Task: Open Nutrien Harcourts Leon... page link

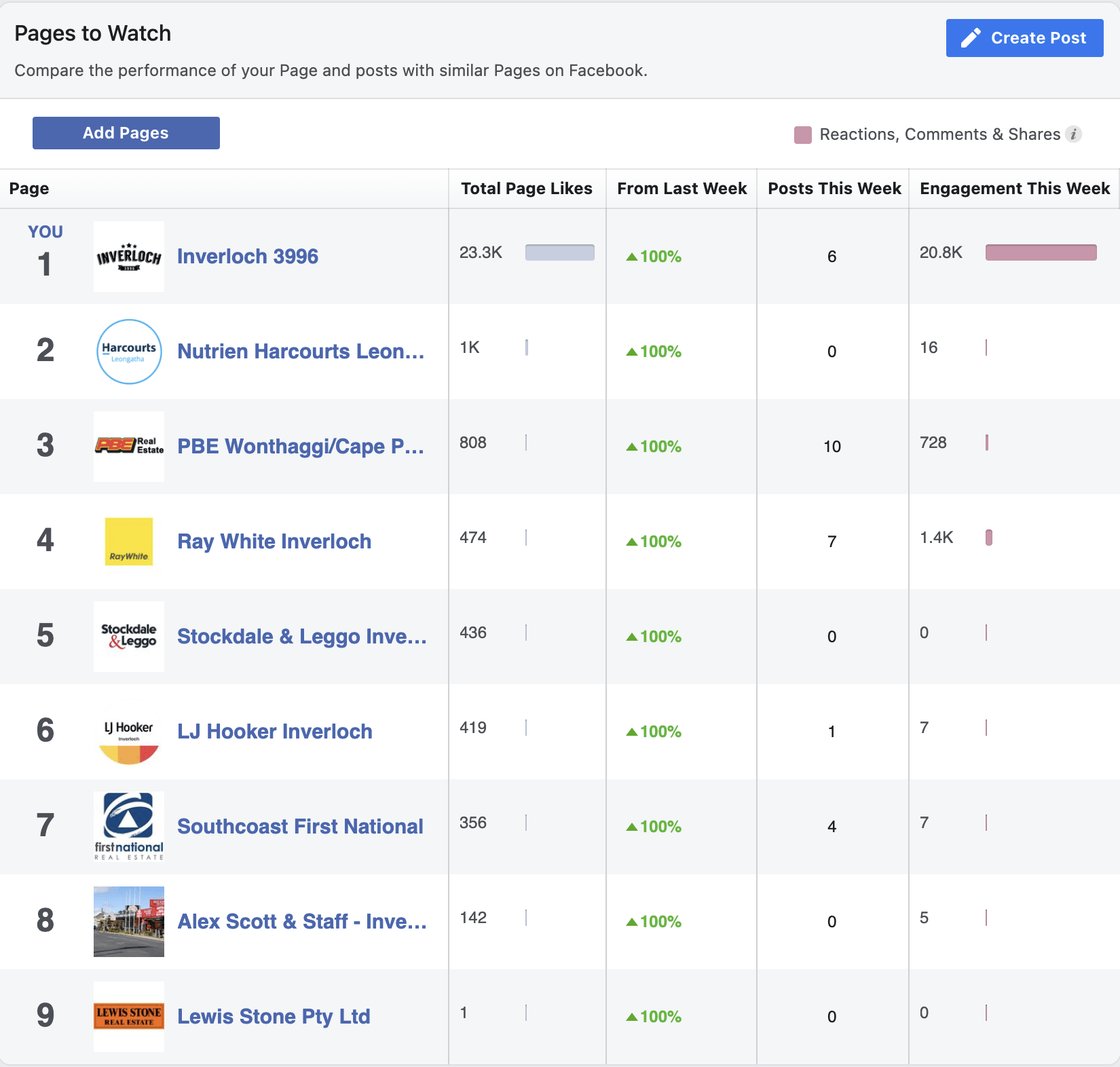Action: [x=301, y=352]
